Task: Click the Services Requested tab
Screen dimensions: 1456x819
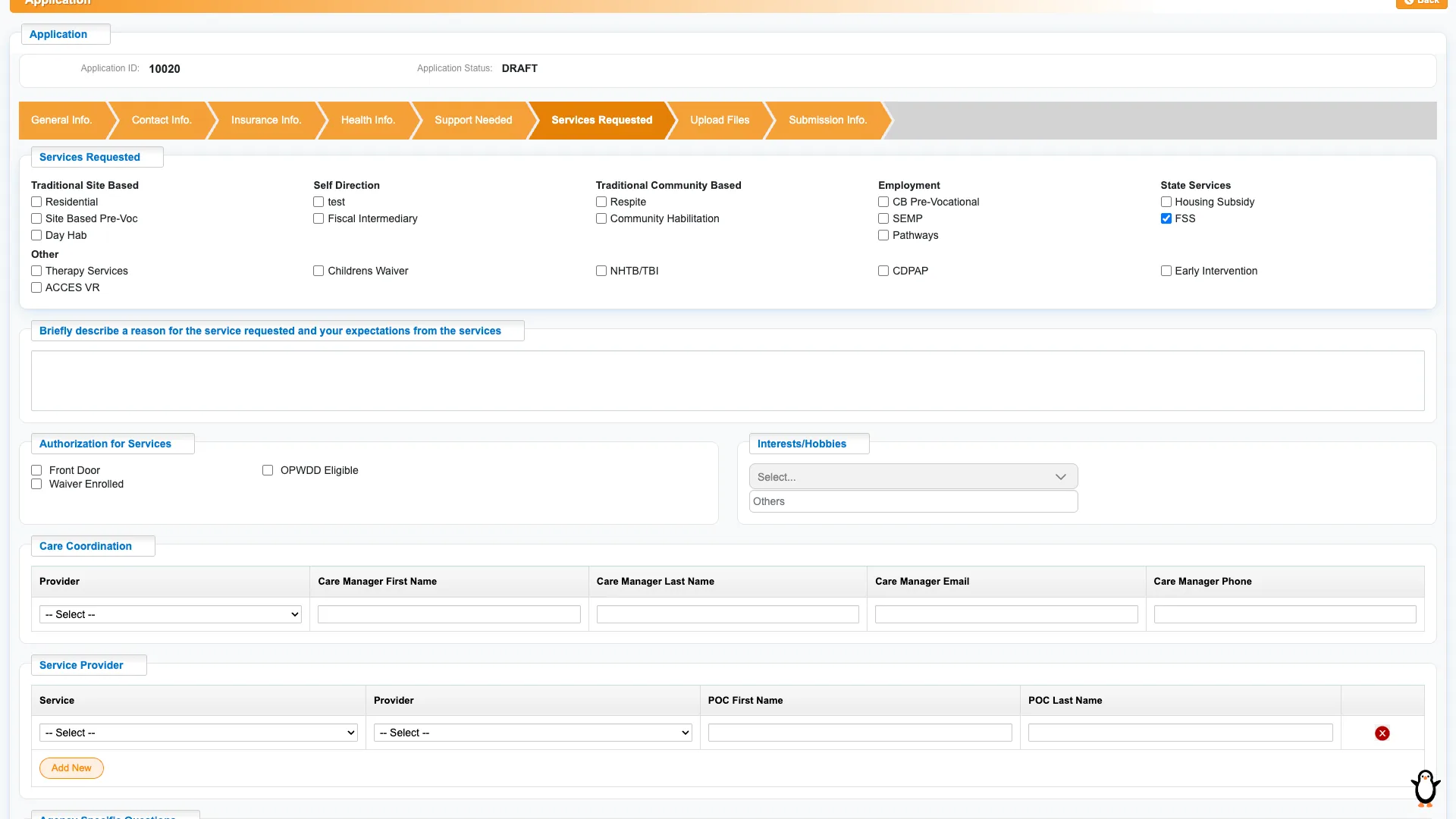Action: [601, 120]
